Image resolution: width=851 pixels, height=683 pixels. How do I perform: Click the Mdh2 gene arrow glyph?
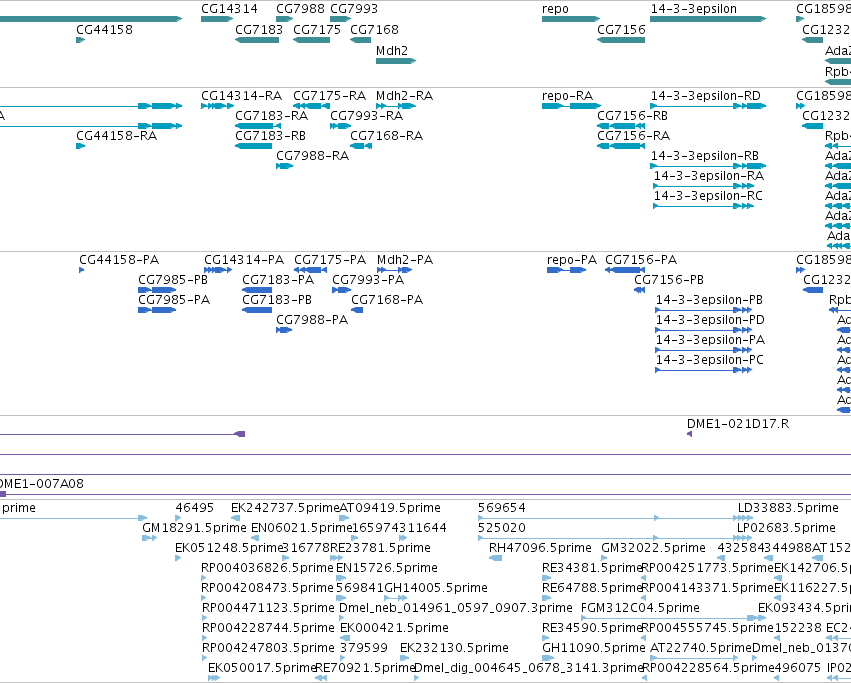pos(396,61)
